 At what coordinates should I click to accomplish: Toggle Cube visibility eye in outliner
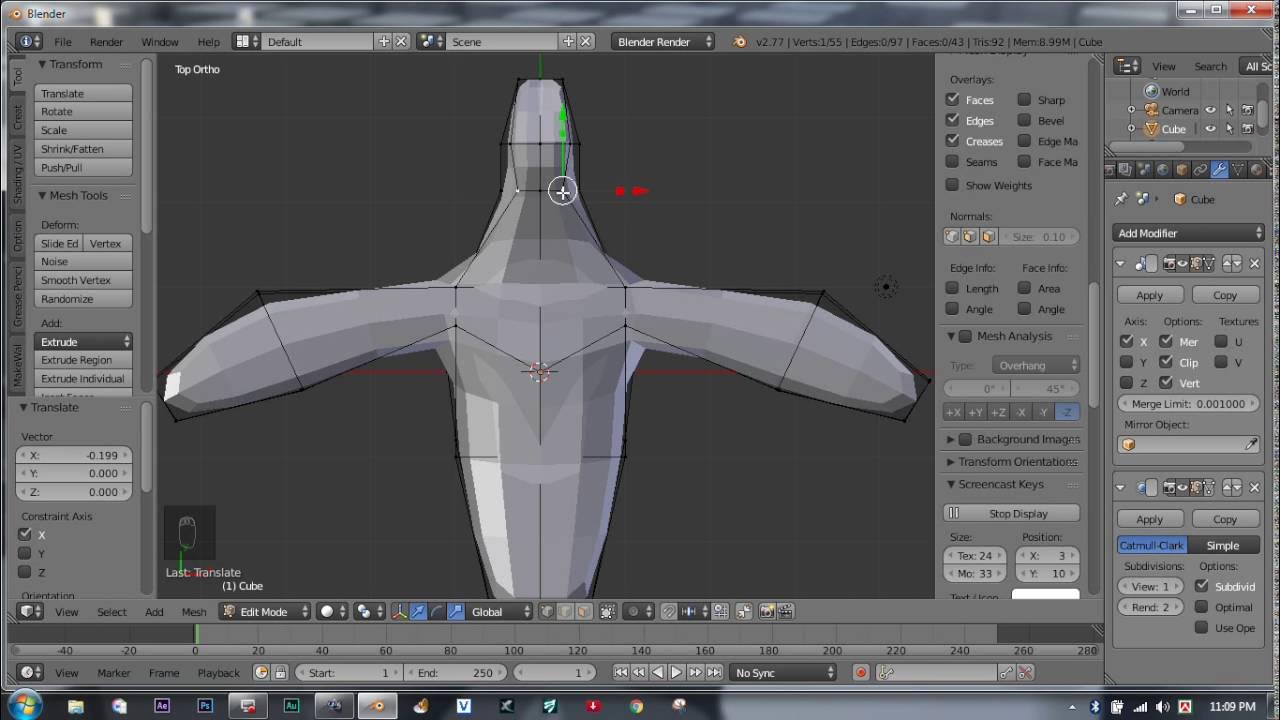1210,129
